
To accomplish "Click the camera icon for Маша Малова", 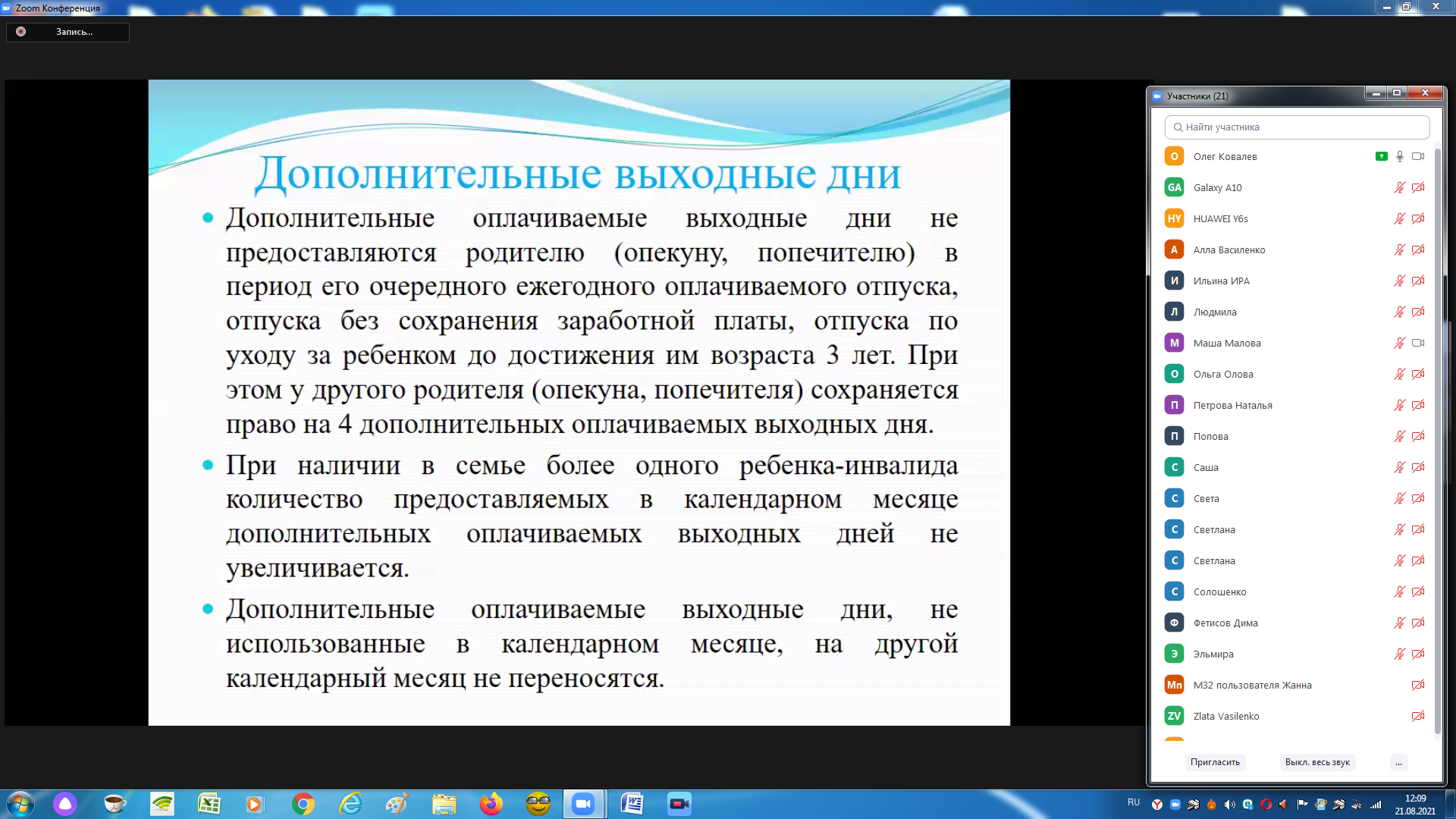I will click(x=1418, y=343).
